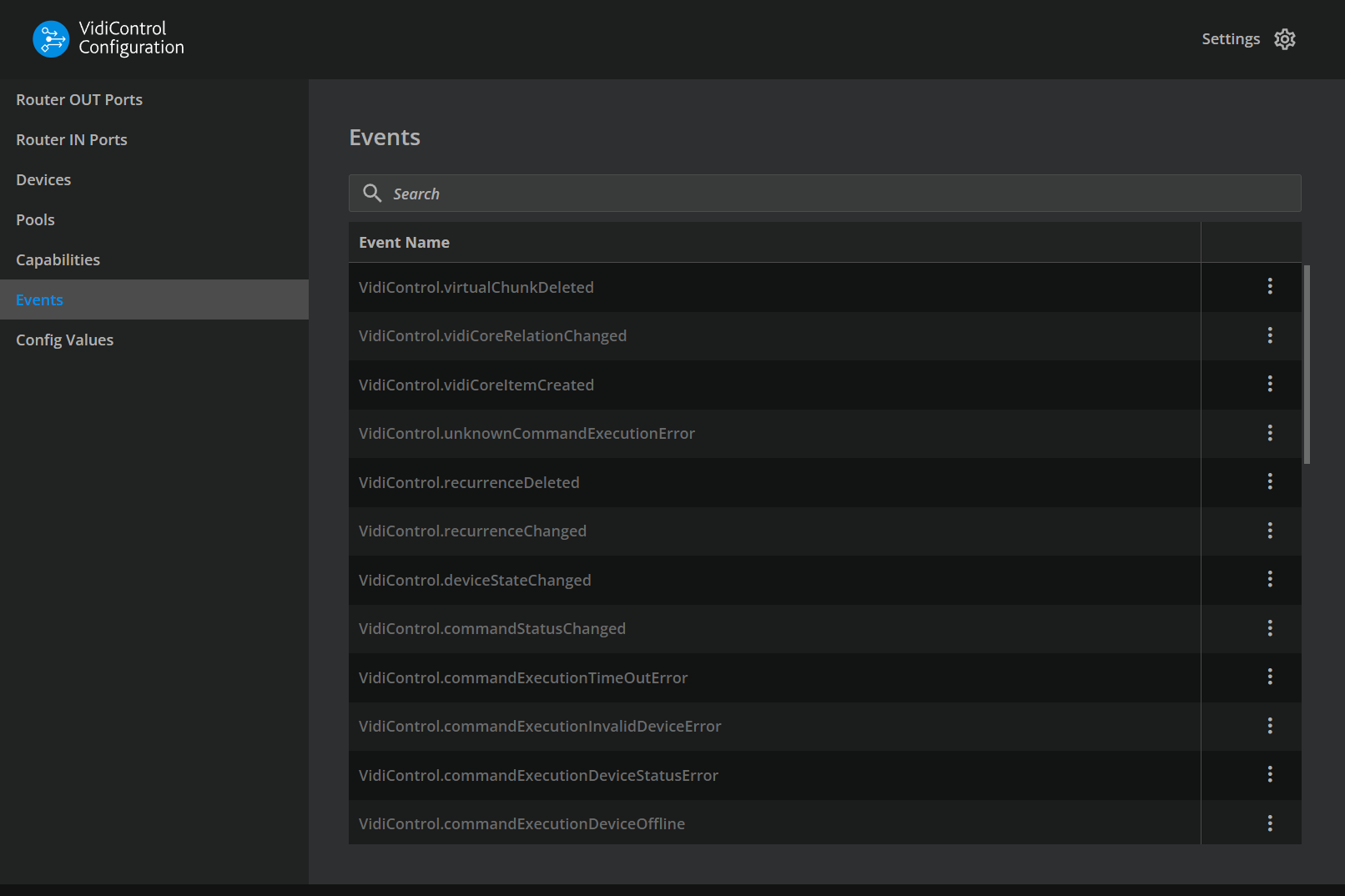Click the Settings text link

click(x=1230, y=39)
